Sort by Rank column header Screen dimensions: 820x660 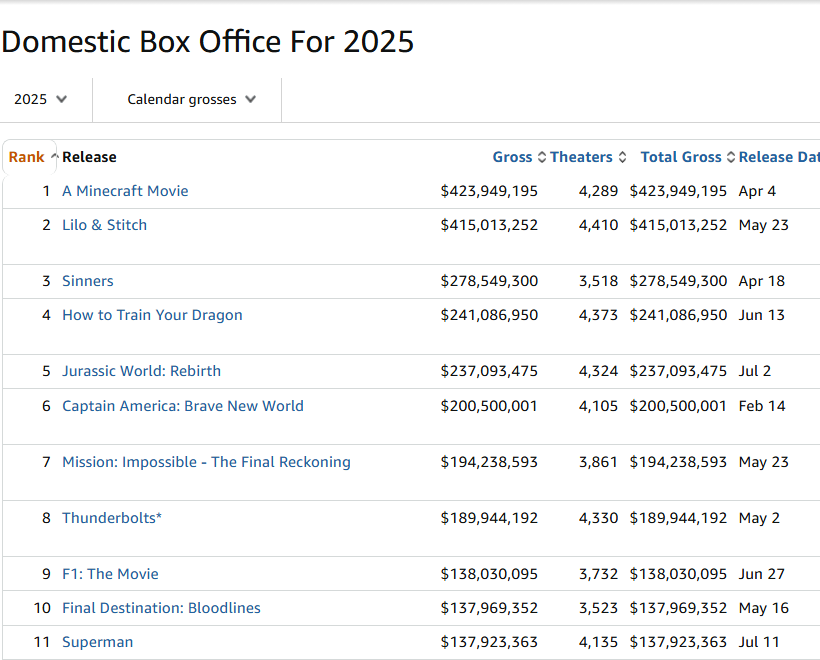tap(26, 157)
